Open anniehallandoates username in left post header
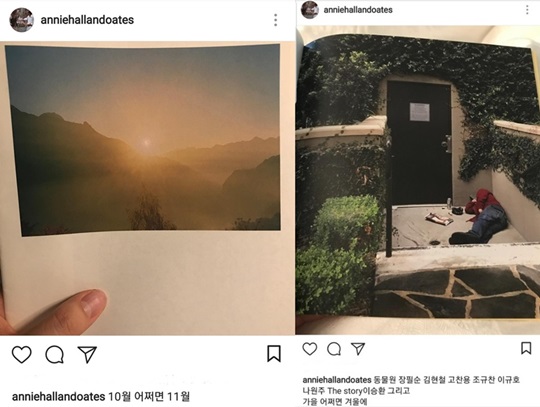540x407 pixels. (x=87, y=20)
